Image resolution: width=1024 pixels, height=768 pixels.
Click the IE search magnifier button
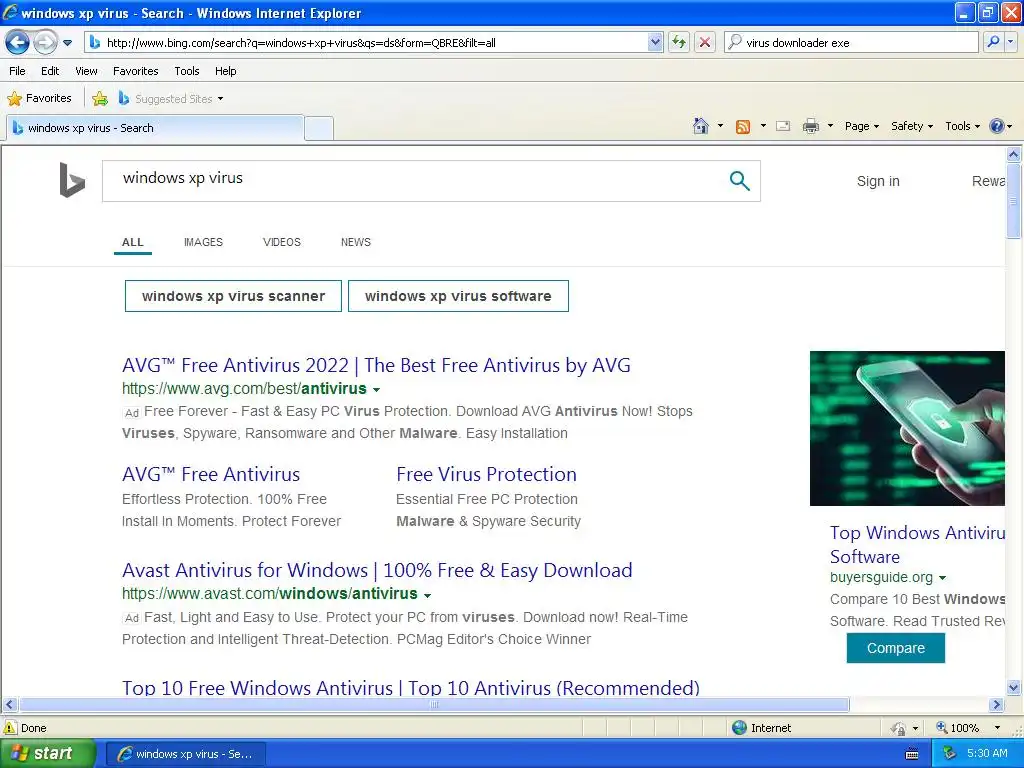click(x=993, y=42)
